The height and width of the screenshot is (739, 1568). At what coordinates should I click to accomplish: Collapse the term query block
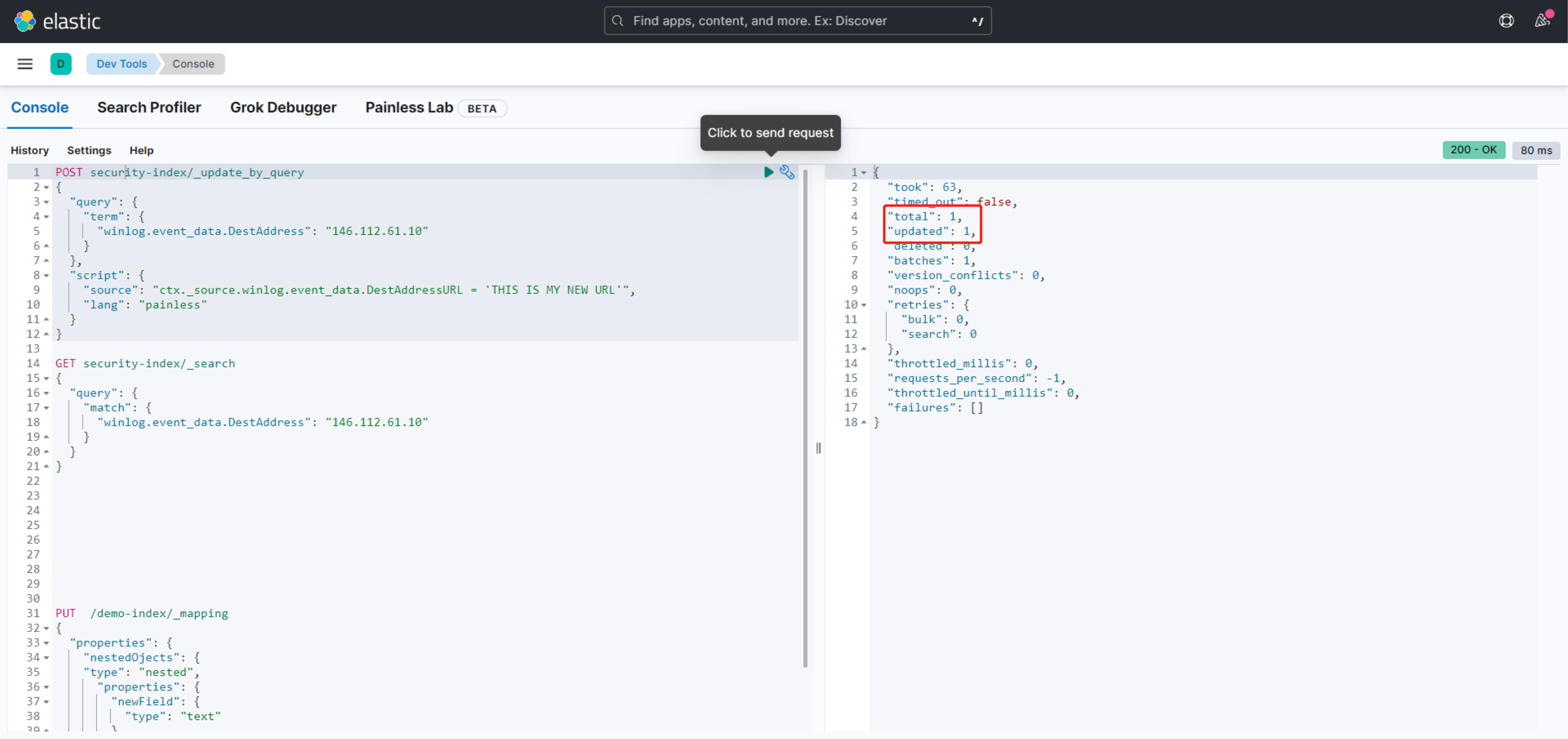click(x=47, y=217)
